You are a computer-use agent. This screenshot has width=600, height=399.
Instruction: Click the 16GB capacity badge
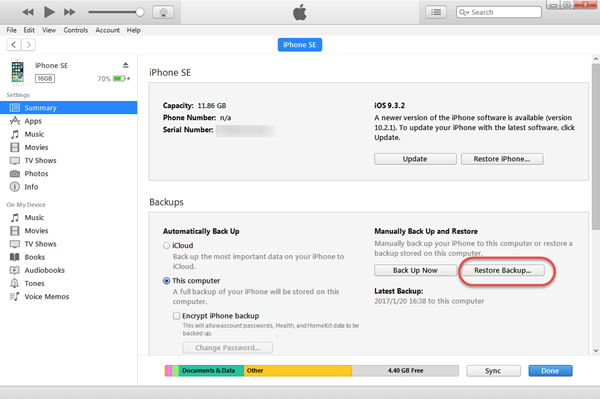(45, 78)
